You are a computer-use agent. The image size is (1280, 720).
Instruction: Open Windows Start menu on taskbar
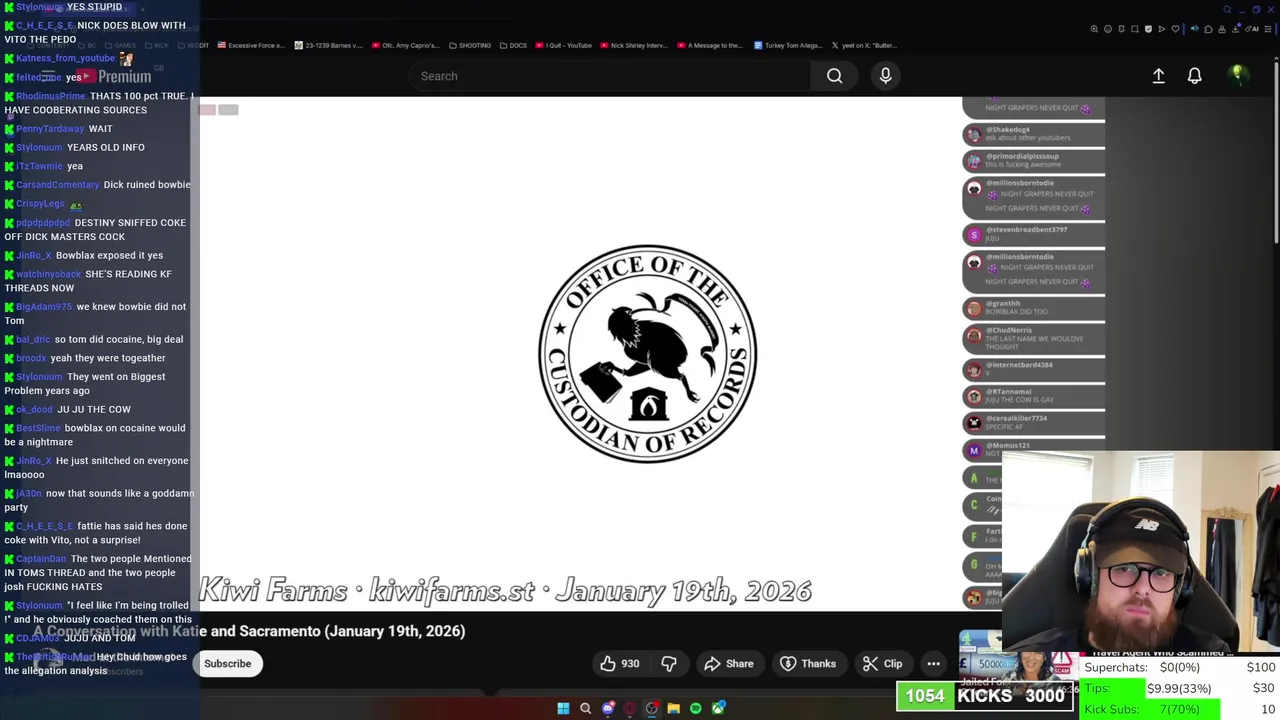pos(563,708)
